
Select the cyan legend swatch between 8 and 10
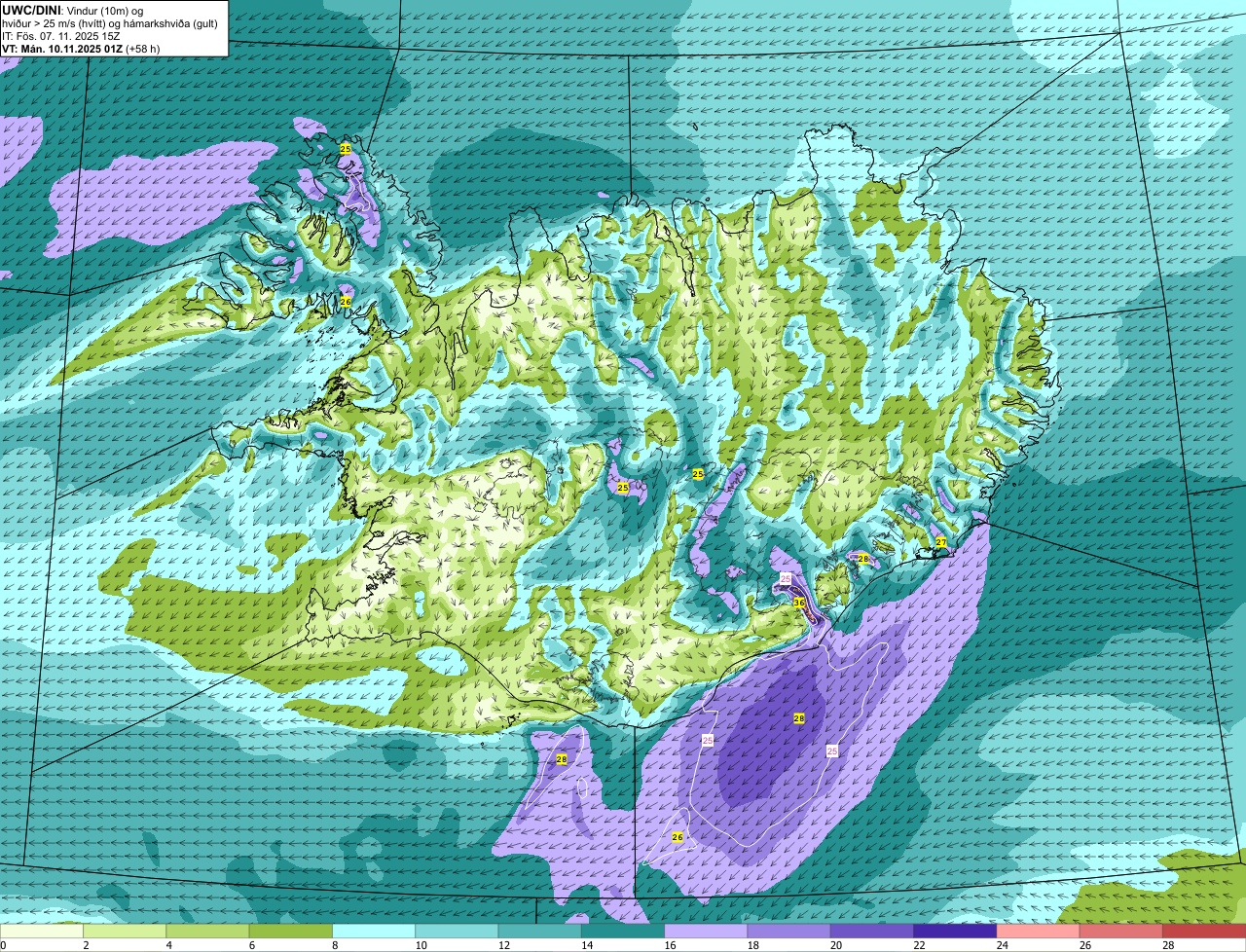[x=374, y=932]
